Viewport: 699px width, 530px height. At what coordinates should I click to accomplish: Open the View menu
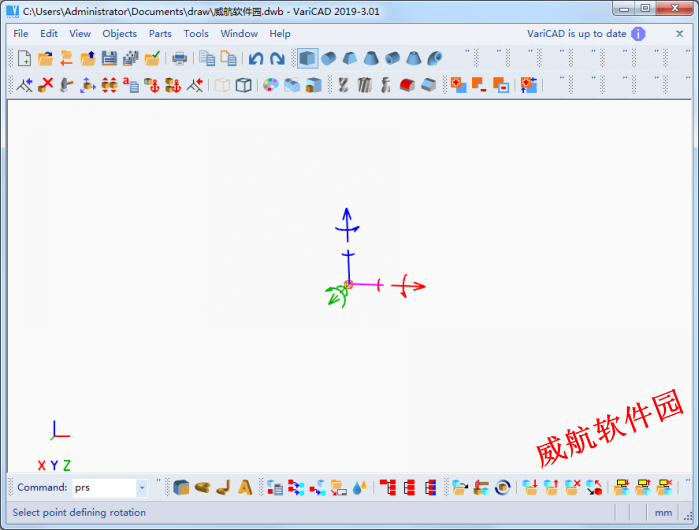(x=80, y=33)
